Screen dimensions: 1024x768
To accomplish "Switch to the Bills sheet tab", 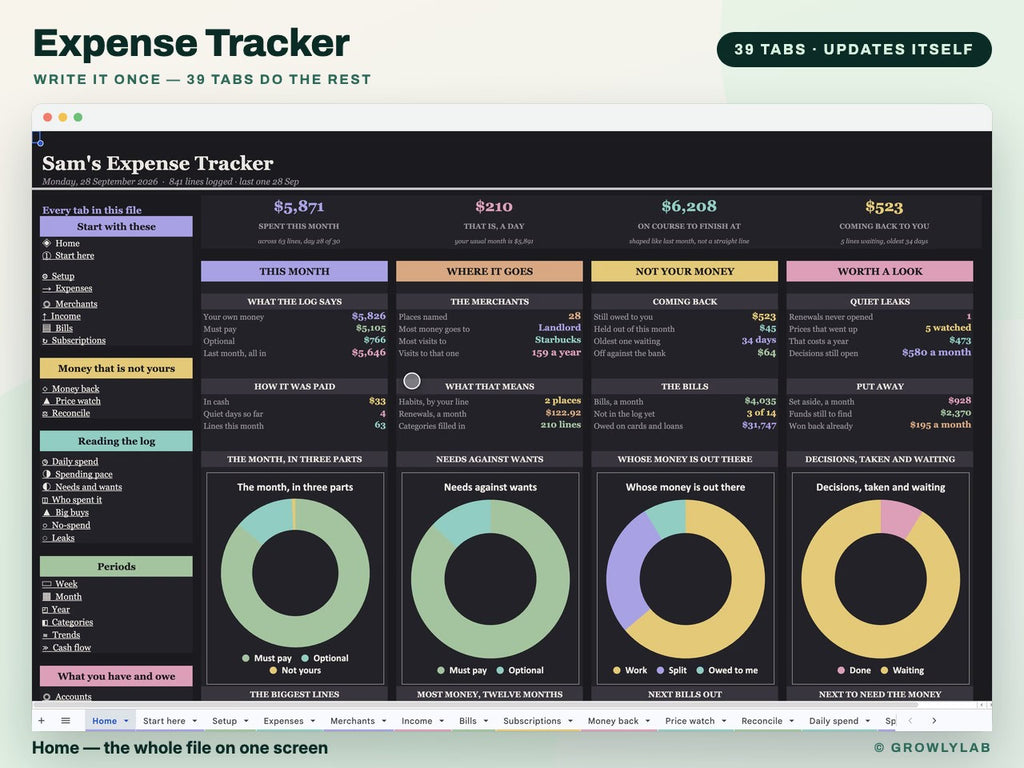I will (x=468, y=721).
